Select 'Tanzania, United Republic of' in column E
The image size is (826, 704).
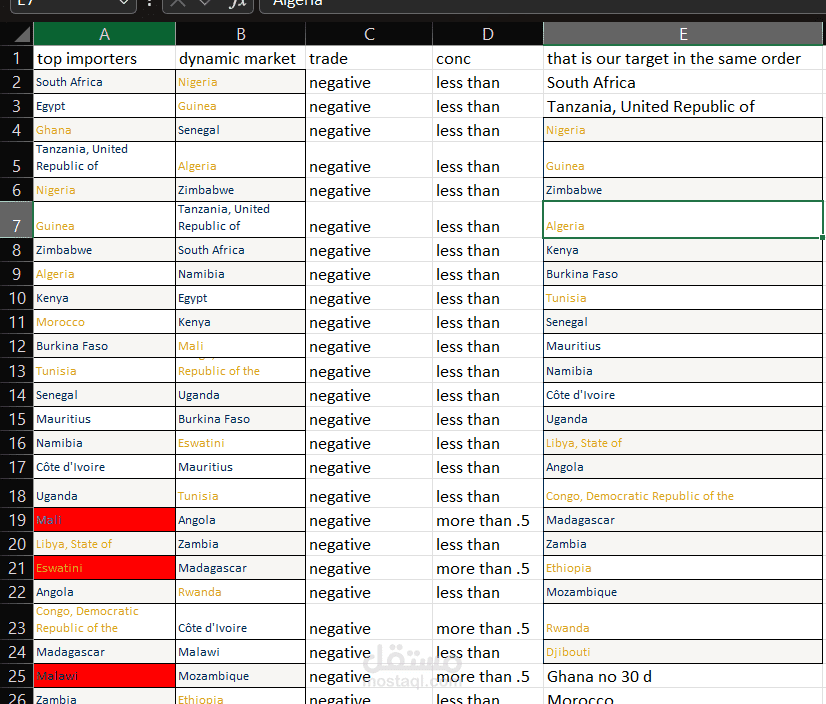tap(683, 106)
